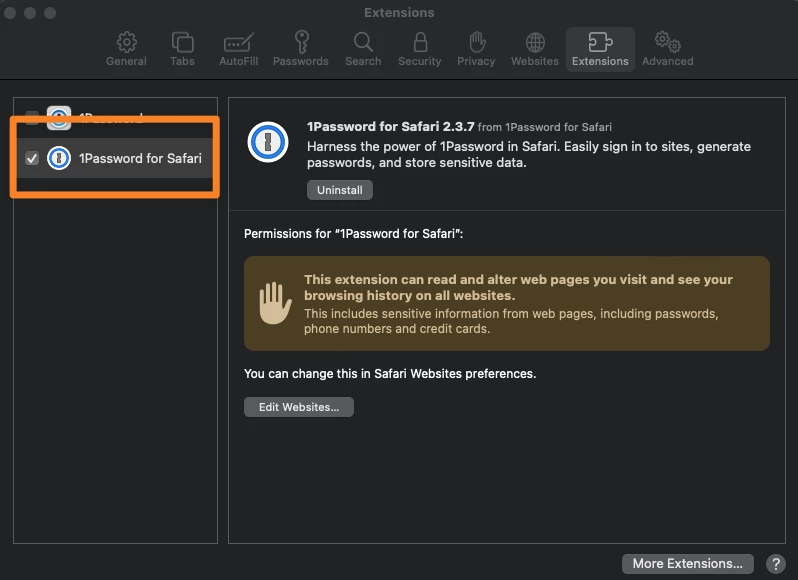Click the red close window button

coord(10,13)
